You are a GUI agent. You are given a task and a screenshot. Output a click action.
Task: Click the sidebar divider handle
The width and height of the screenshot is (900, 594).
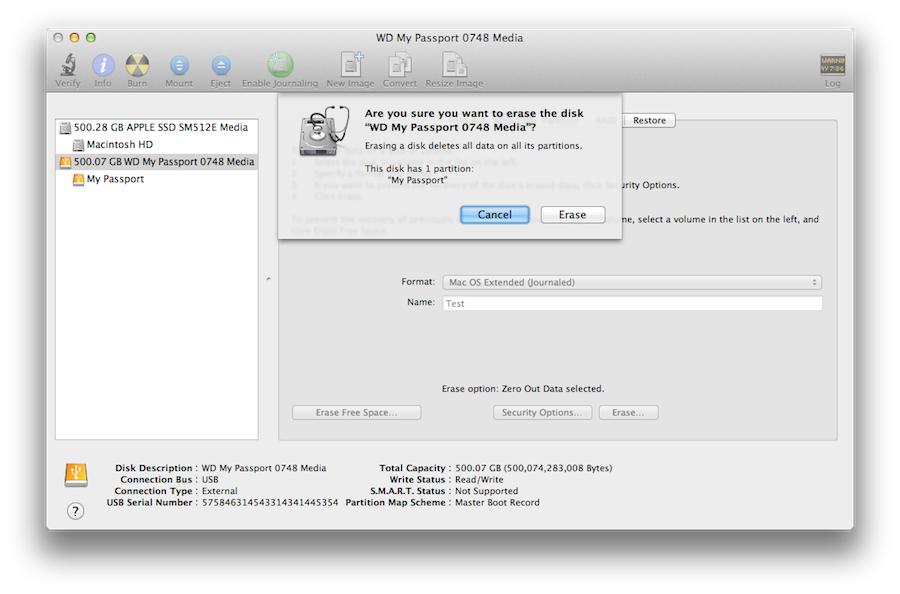(269, 279)
